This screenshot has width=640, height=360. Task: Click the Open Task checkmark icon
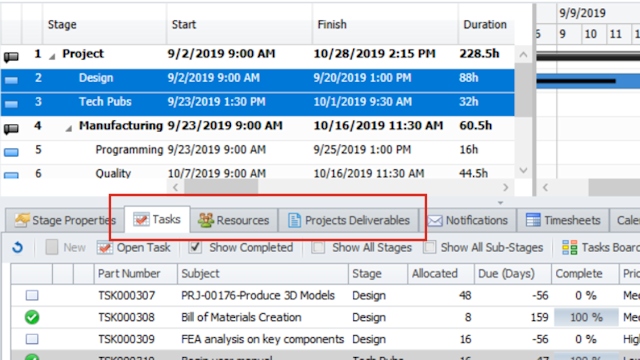click(104, 247)
